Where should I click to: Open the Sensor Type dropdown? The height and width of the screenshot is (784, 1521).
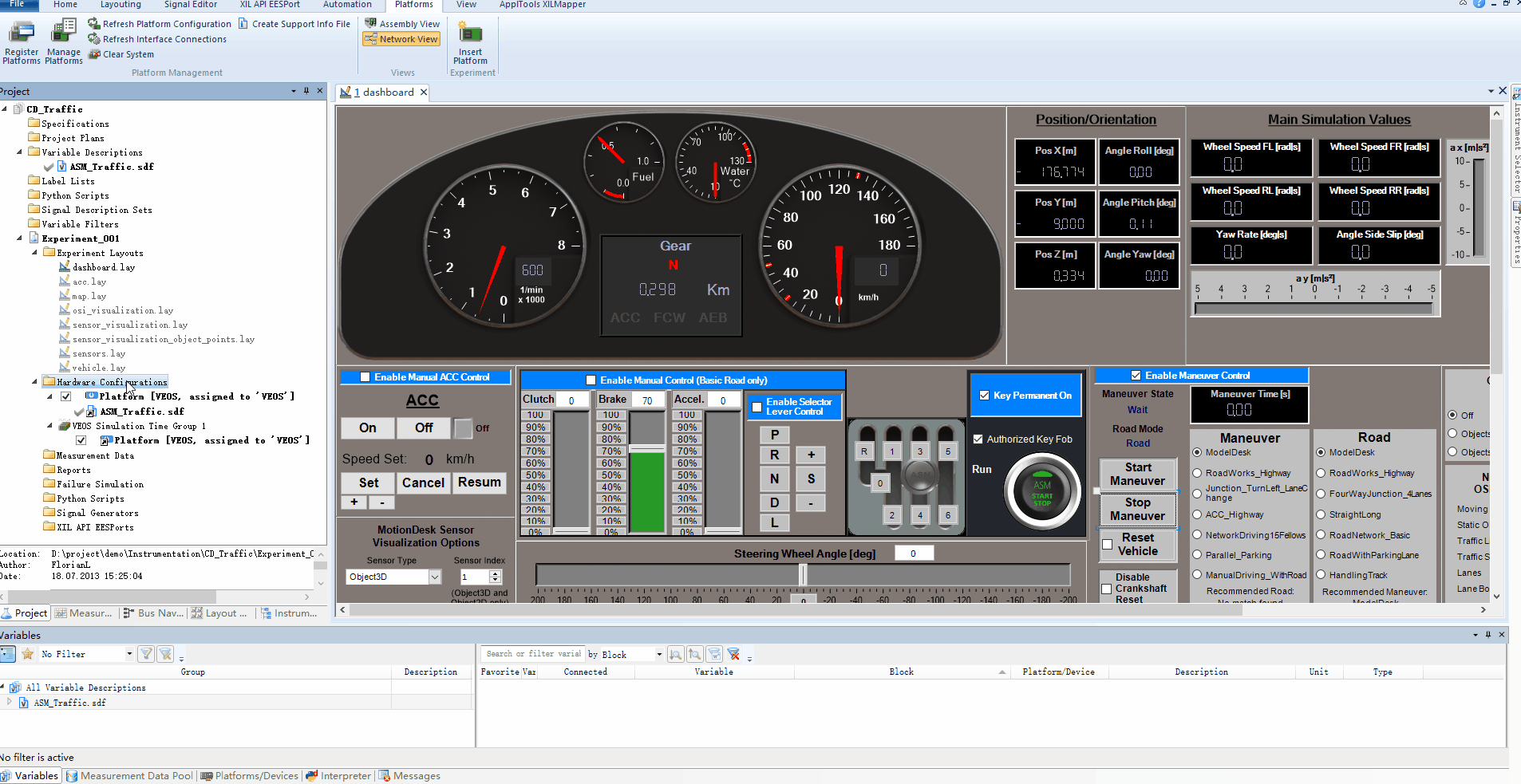435,577
